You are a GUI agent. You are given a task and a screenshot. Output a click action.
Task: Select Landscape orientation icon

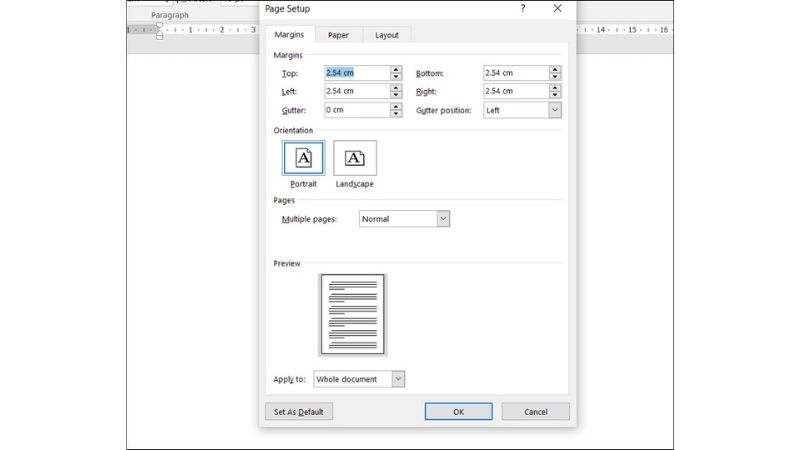click(x=355, y=158)
